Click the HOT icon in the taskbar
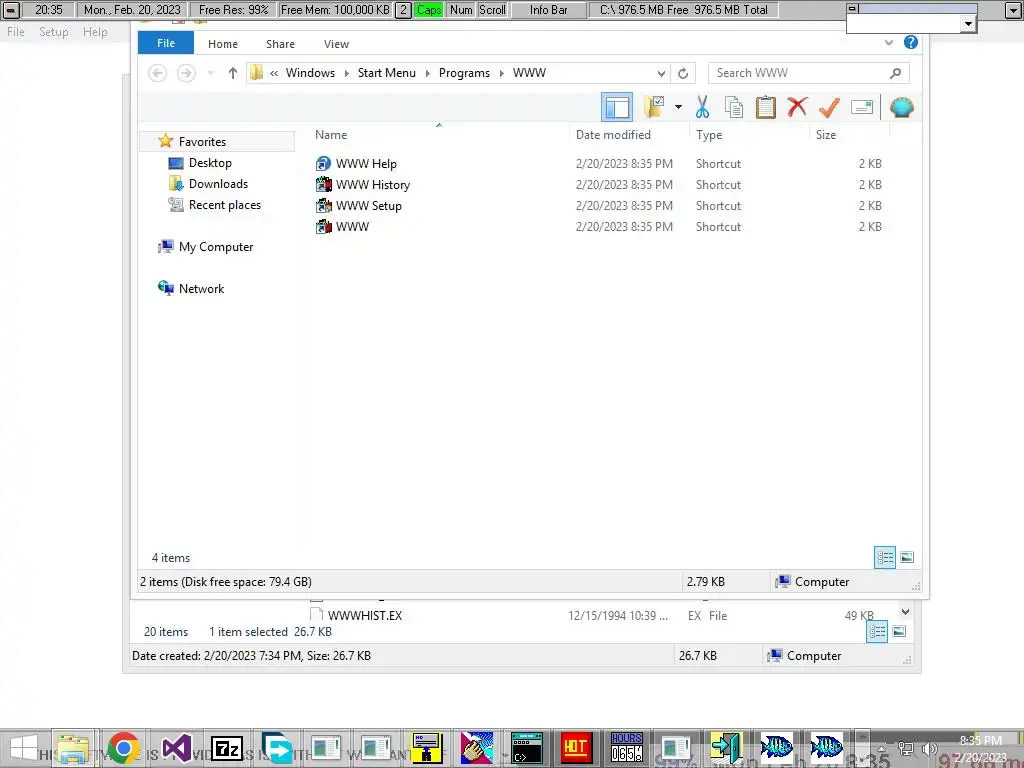The image size is (1024, 768). click(x=575, y=748)
